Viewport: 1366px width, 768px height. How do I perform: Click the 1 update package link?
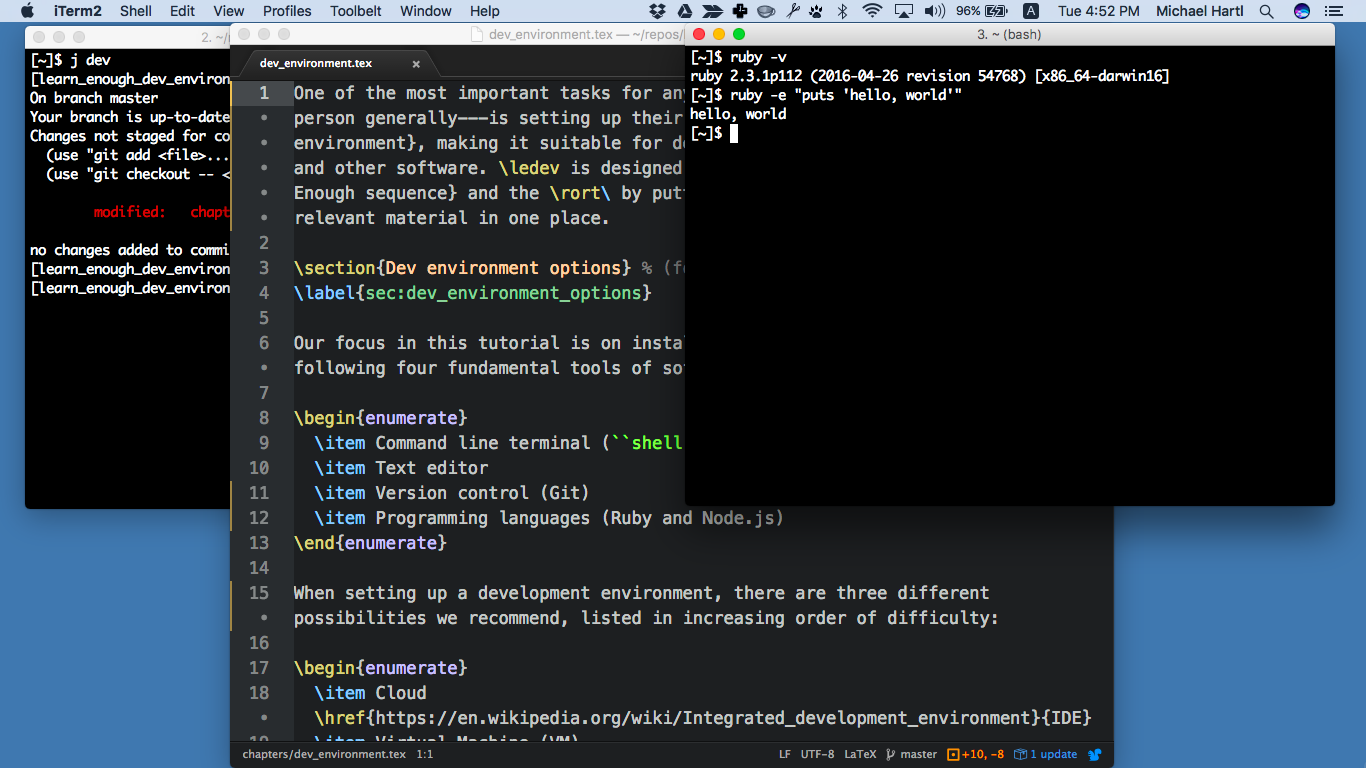click(1046, 755)
